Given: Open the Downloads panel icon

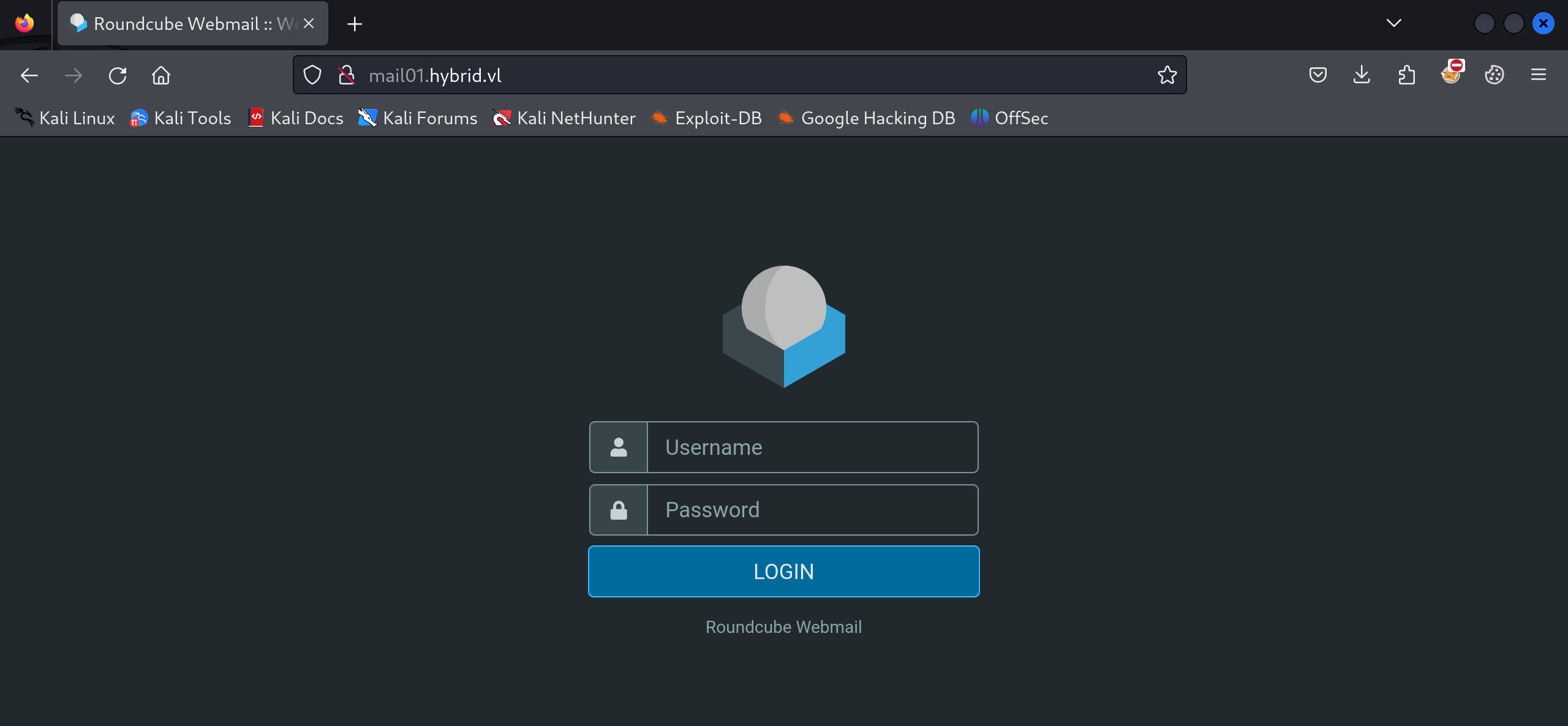Looking at the screenshot, I should pos(1362,75).
